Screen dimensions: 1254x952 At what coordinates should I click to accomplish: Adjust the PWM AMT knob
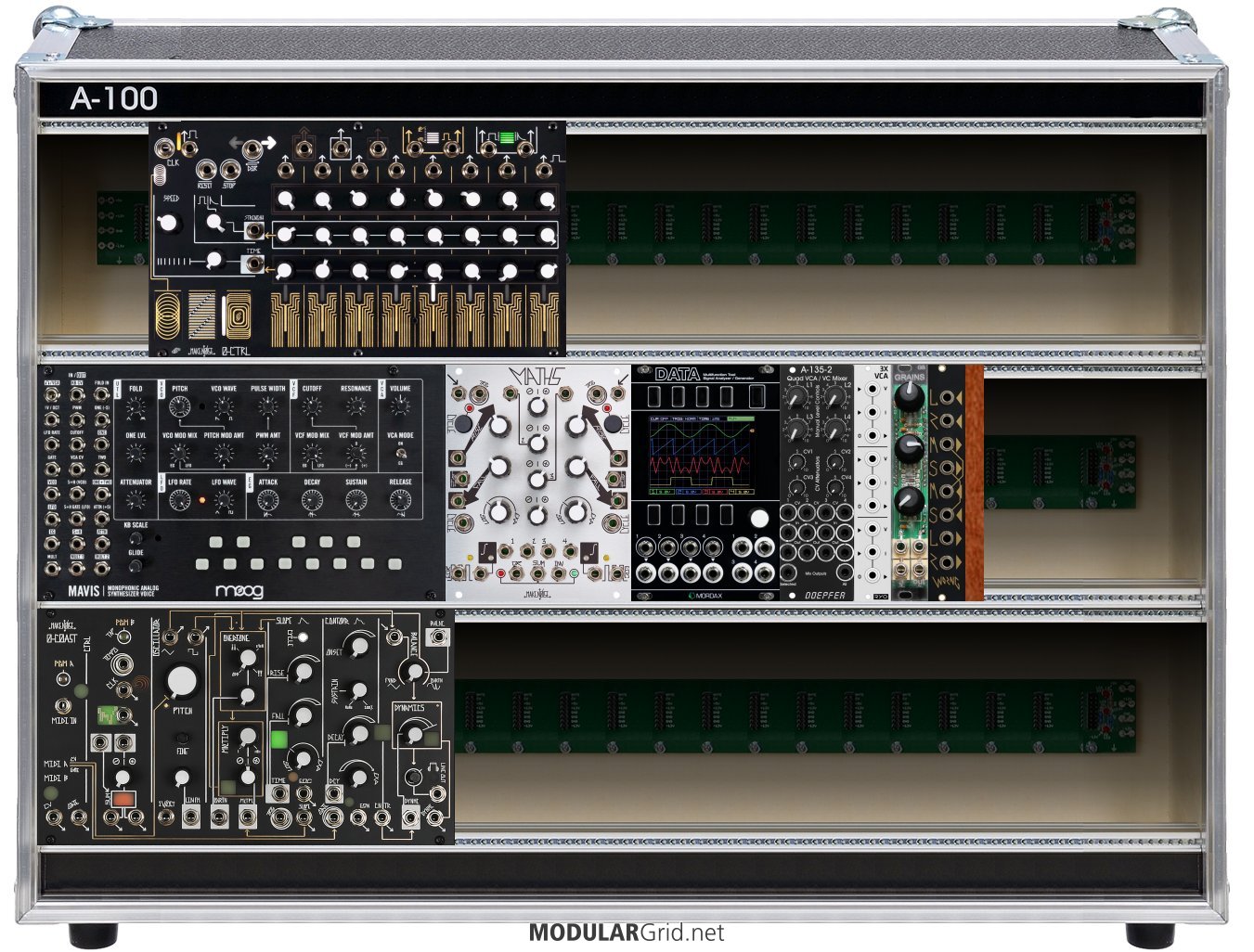tap(268, 454)
